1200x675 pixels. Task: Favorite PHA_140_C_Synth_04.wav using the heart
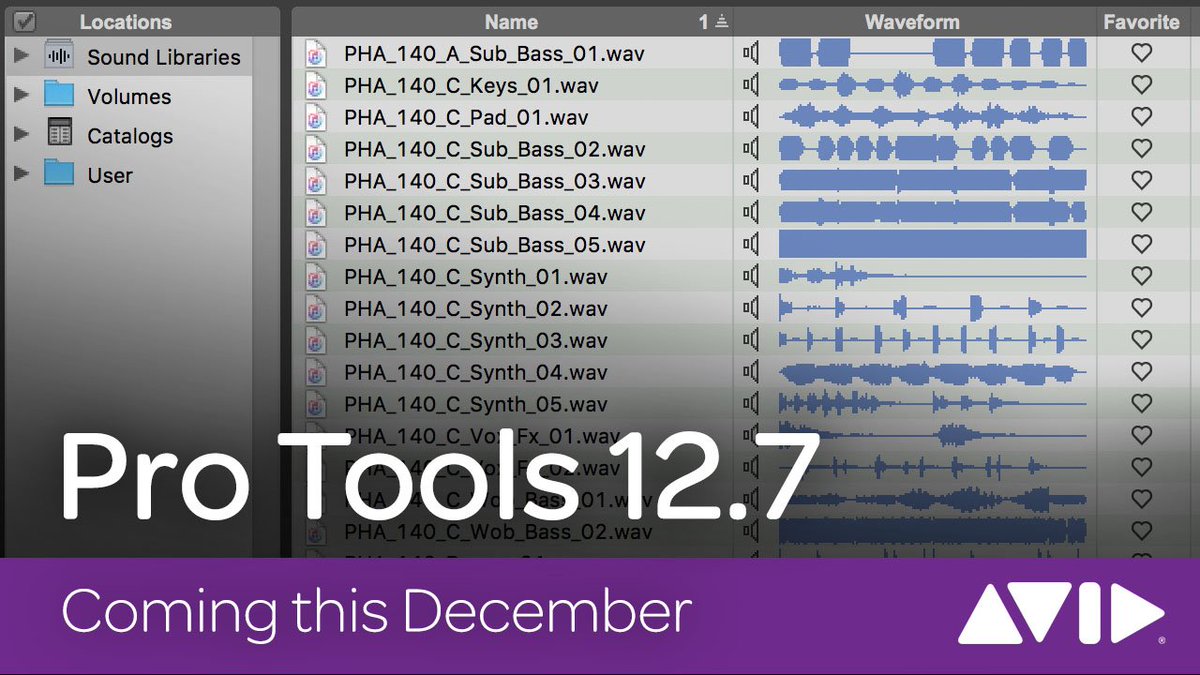pos(1141,372)
